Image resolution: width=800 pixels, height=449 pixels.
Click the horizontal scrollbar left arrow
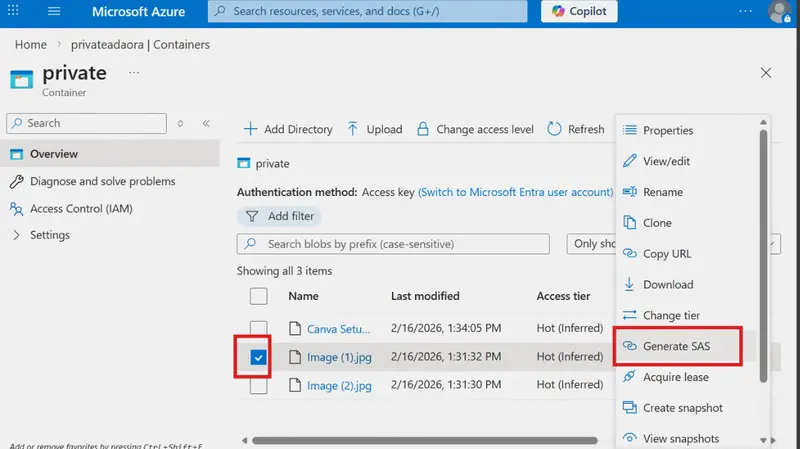(244, 440)
